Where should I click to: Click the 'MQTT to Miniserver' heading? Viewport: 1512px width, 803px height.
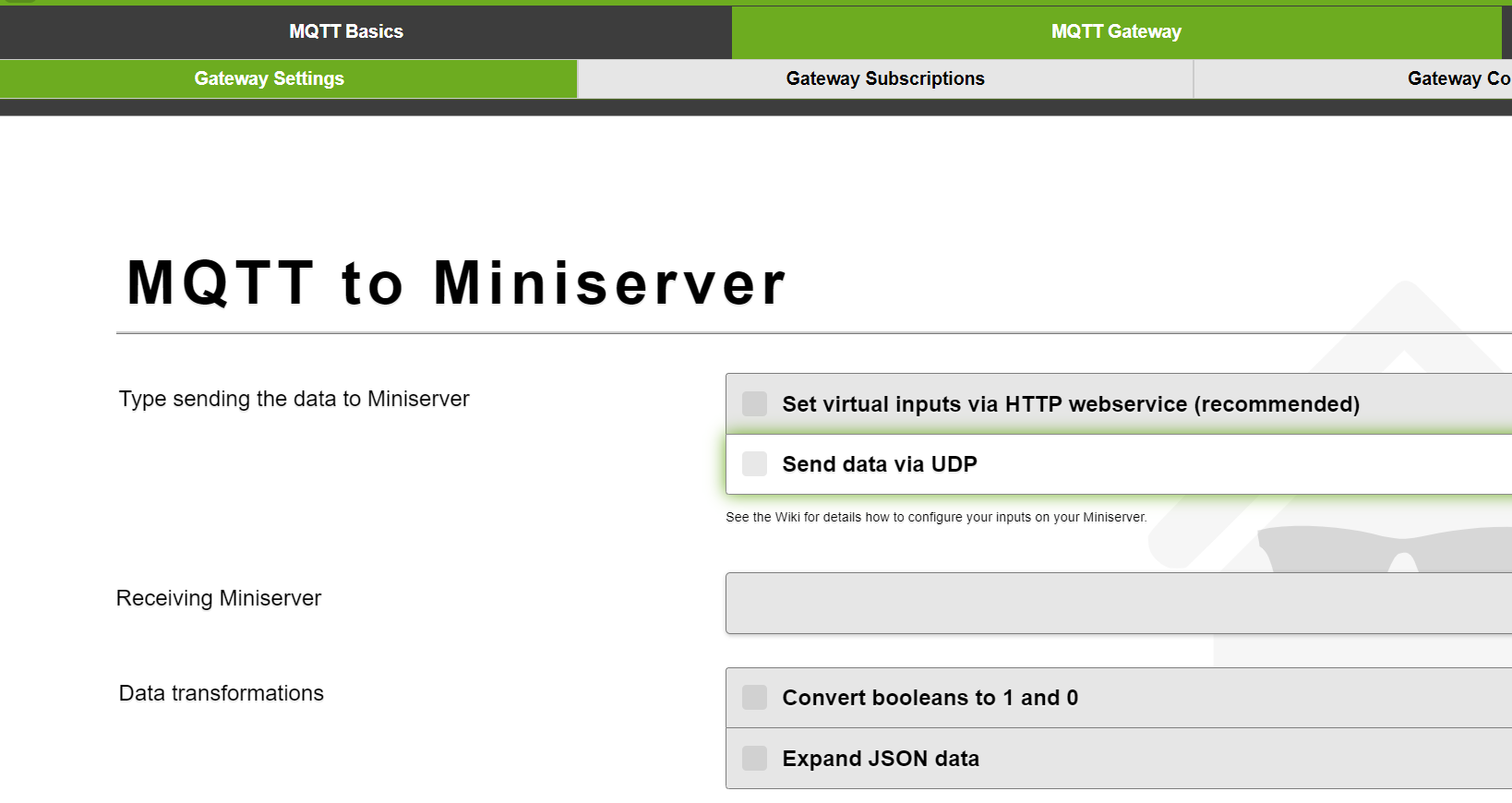(x=456, y=282)
